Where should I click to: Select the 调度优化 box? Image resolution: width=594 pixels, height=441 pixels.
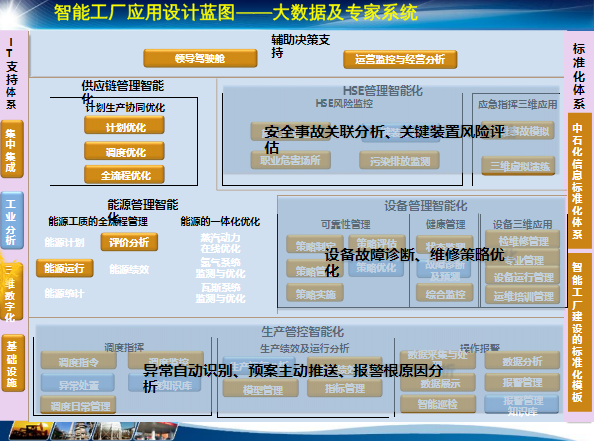pos(124,151)
